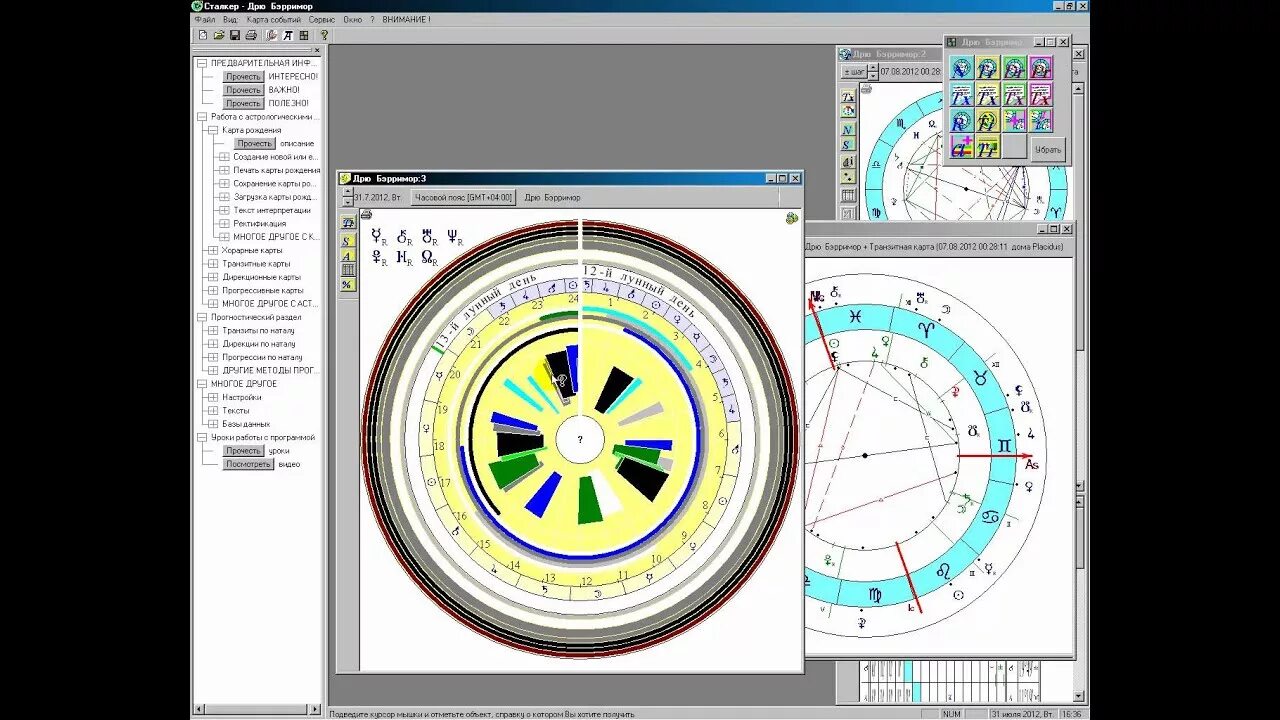Screen dimensions: 1280x720
Task: Click table grid icon in window 2 sidebar
Action: pos(848,196)
